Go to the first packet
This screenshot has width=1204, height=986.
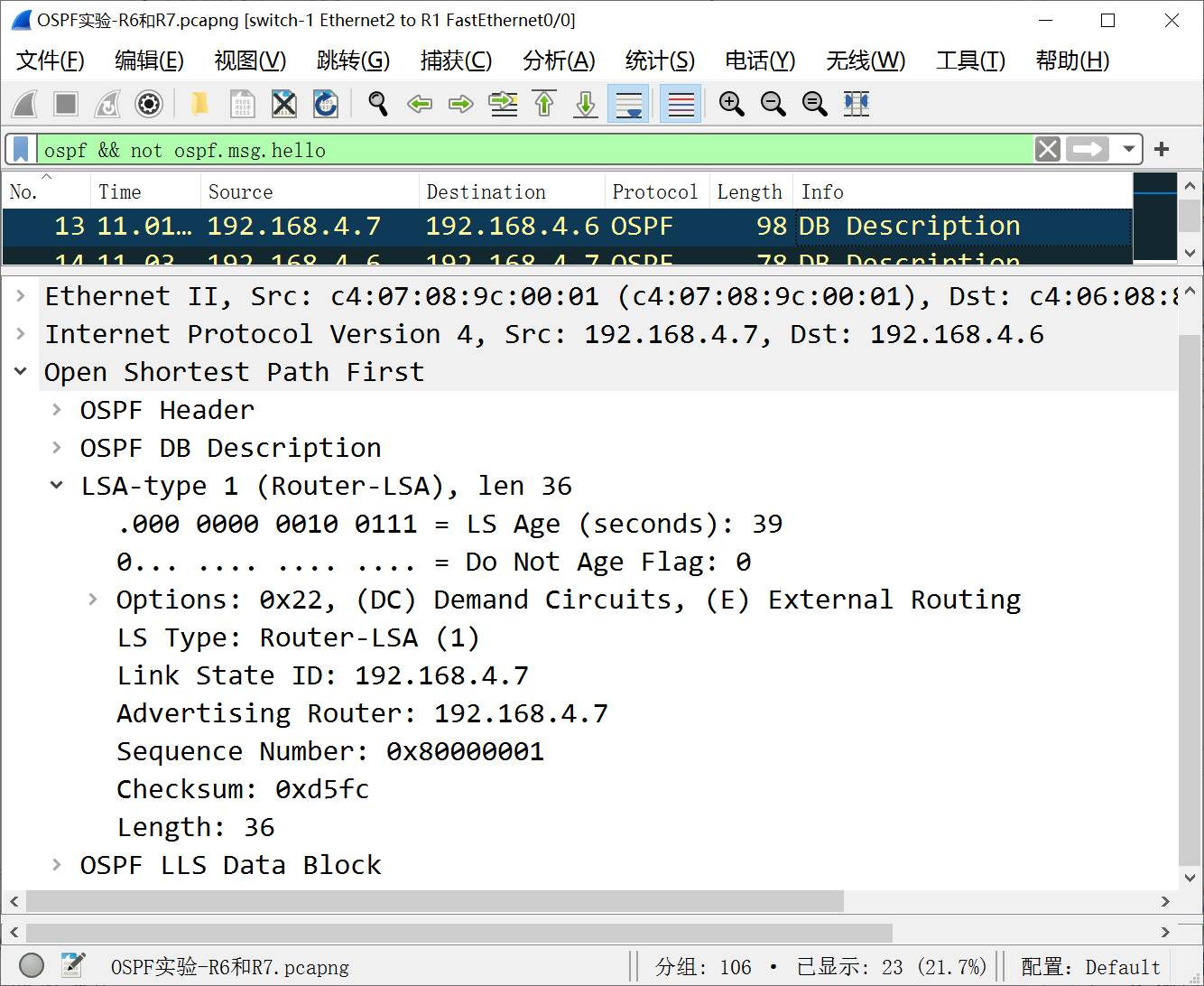click(544, 104)
